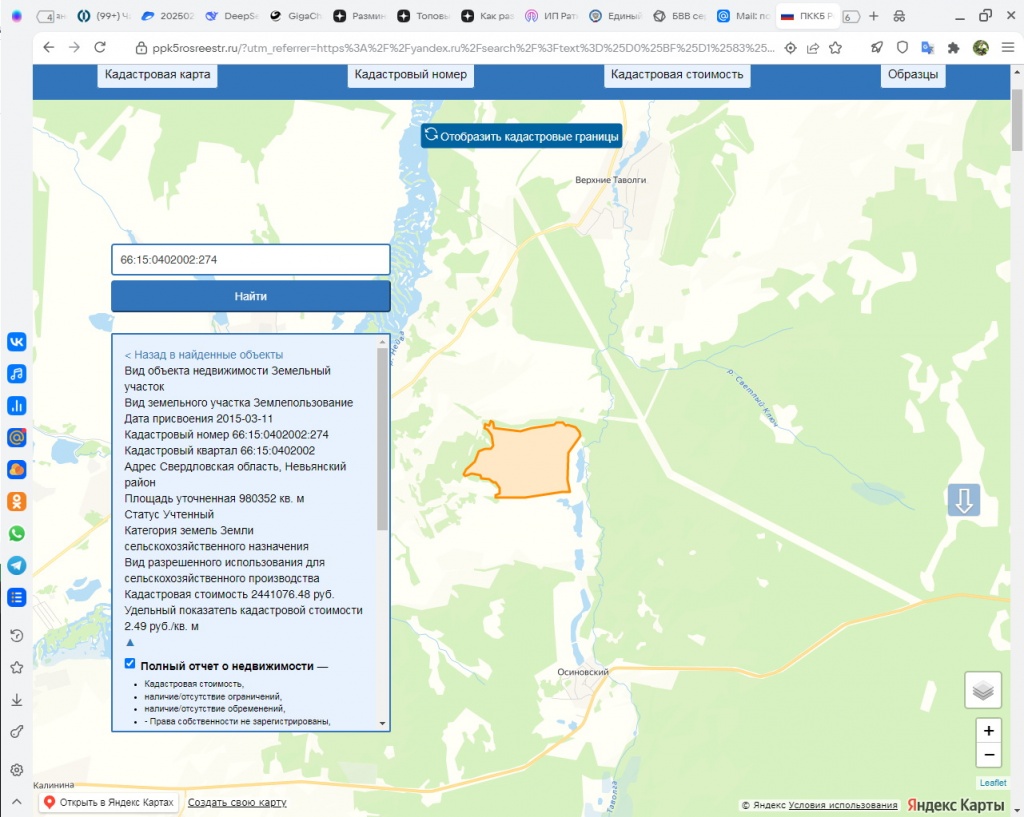Open 'Кадастровая стоимость' menu item
1024x817 pixels.
coord(677,75)
